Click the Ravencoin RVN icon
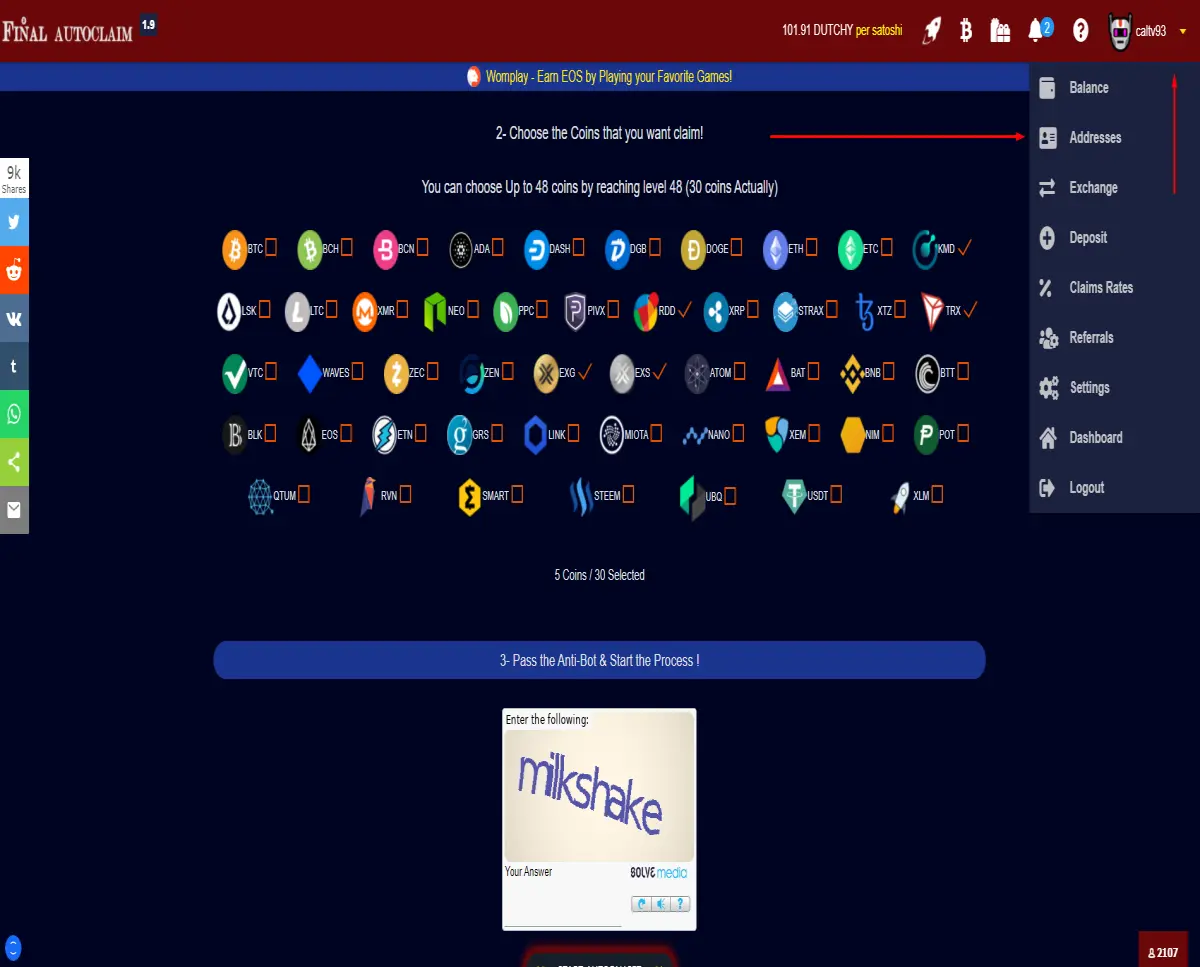 click(368, 496)
